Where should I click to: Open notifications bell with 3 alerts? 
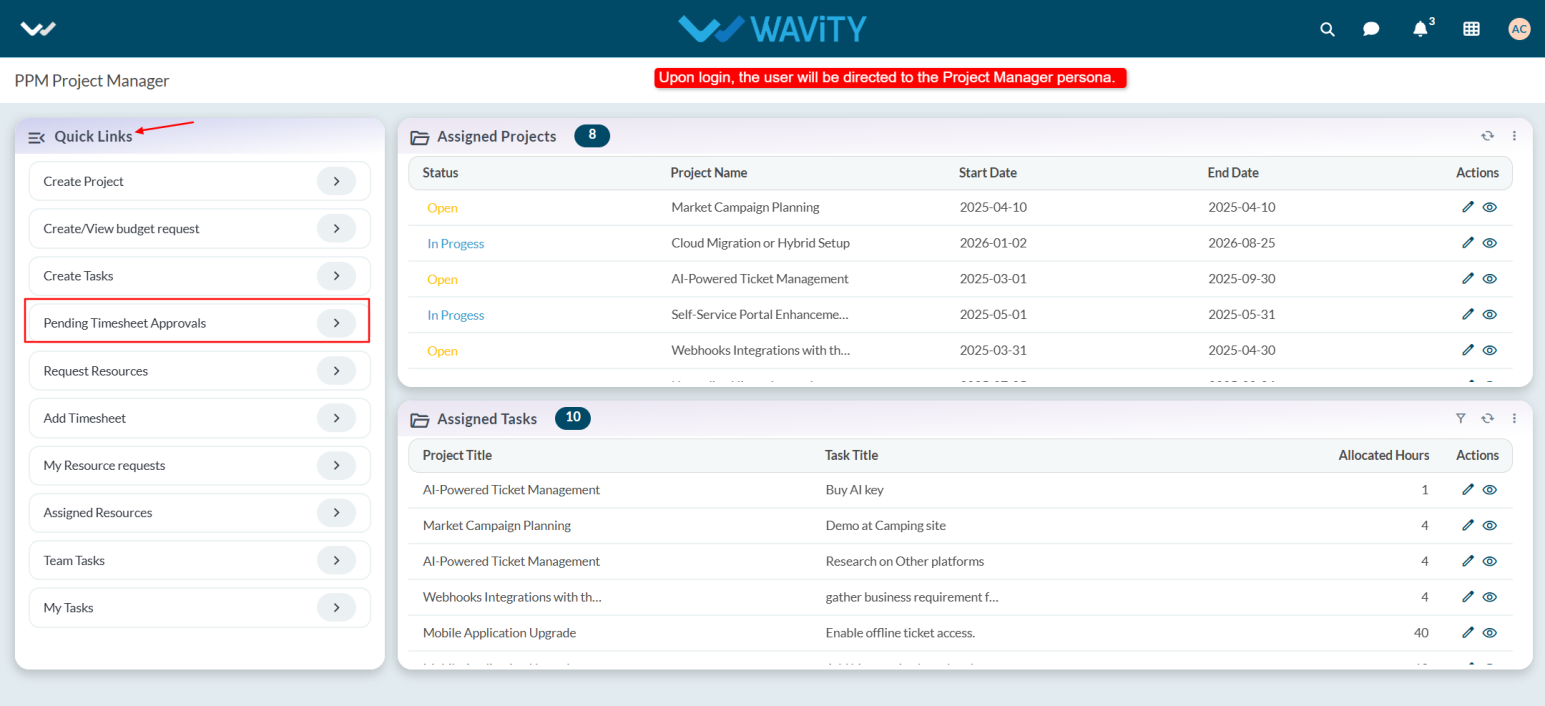pos(1421,28)
